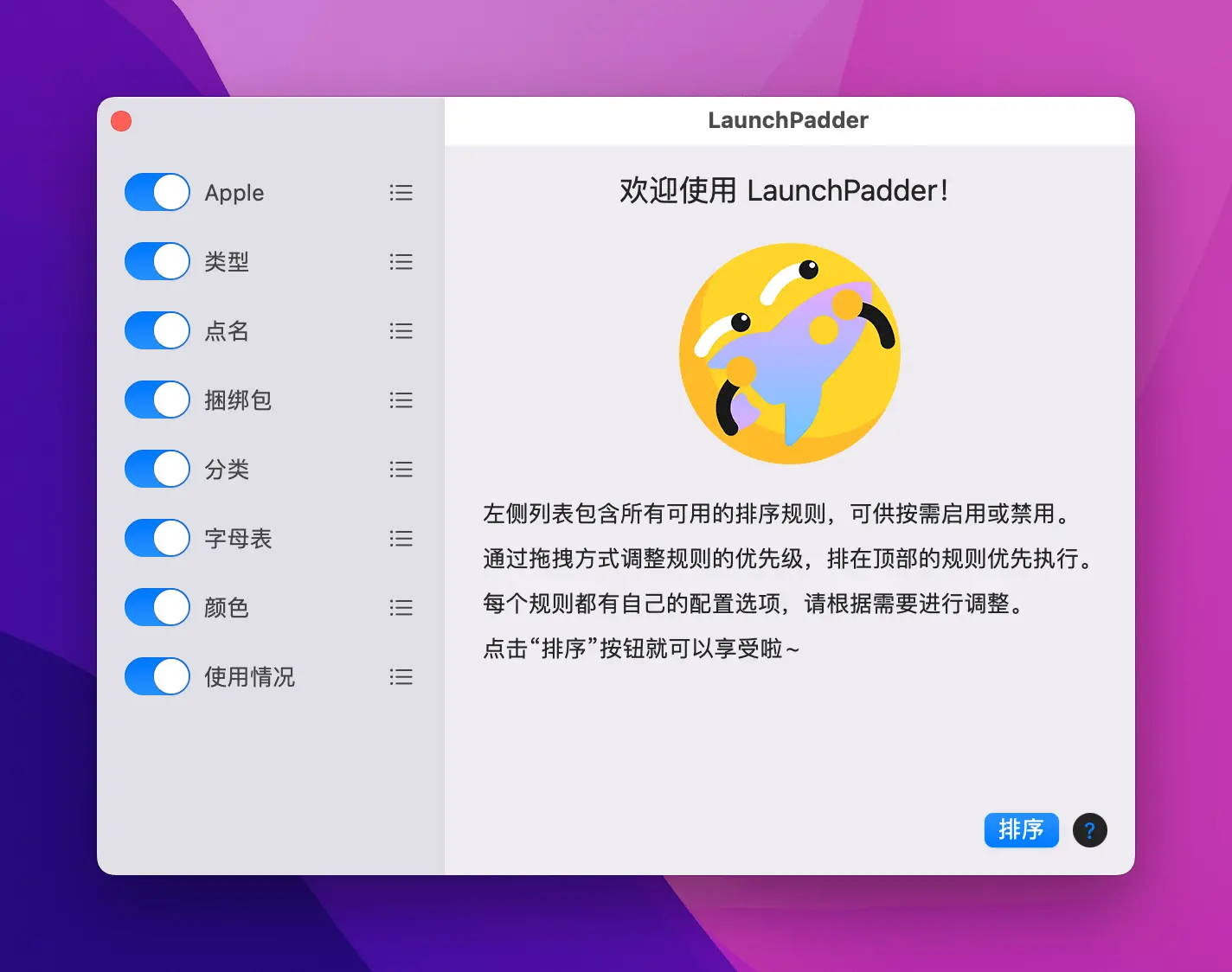Open the list icon next to 点名
1232x972 pixels.
pyautogui.click(x=401, y=331)
